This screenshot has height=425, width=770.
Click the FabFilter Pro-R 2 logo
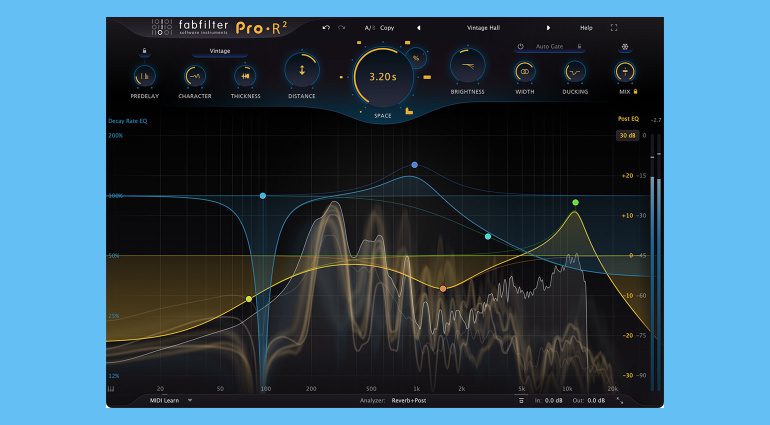pyautogui.click(x=220, y=28)
